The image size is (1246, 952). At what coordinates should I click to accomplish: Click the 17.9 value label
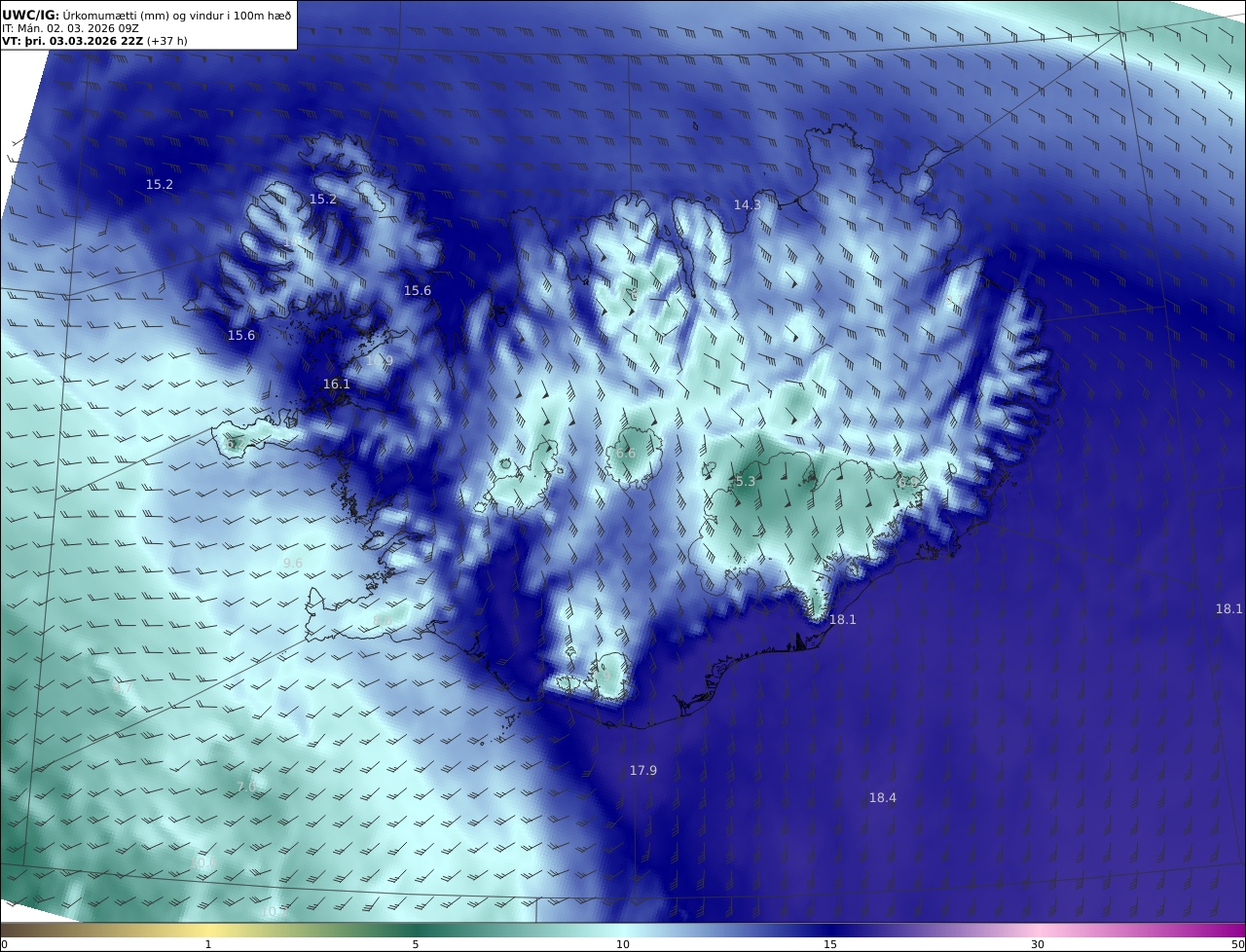(x=642, y=770)
